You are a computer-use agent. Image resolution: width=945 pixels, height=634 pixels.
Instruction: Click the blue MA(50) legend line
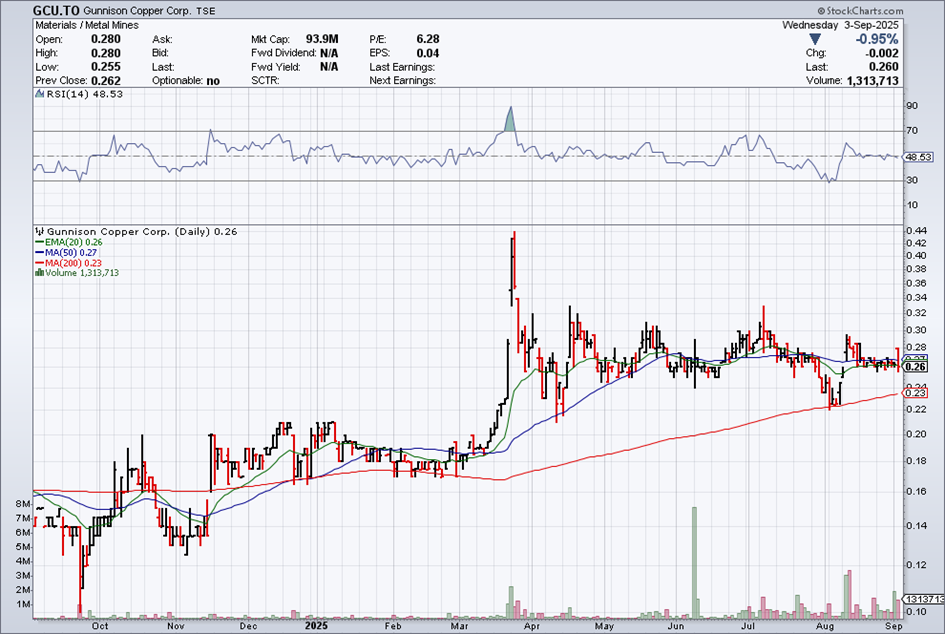(40, 253)
